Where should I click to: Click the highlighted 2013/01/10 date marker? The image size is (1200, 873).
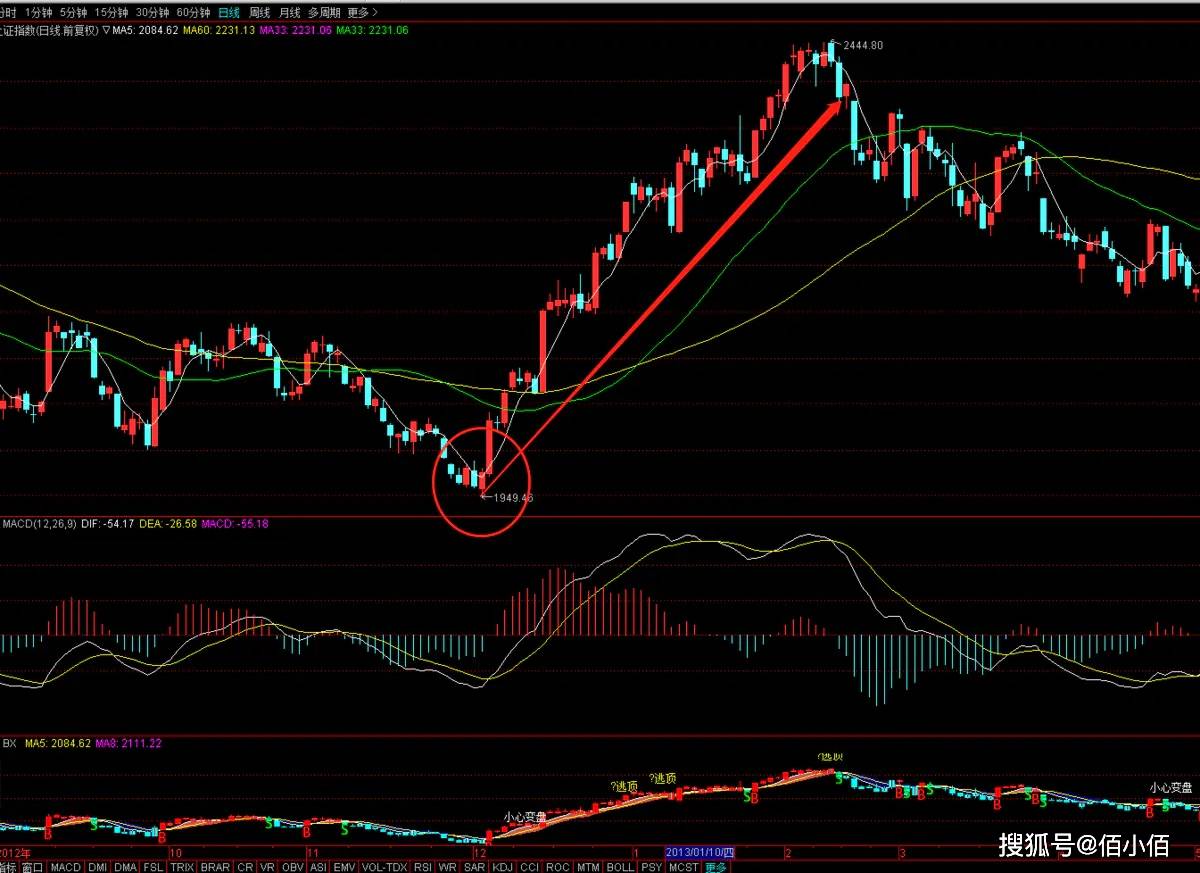pyautogui.click(x=700, y=852)
